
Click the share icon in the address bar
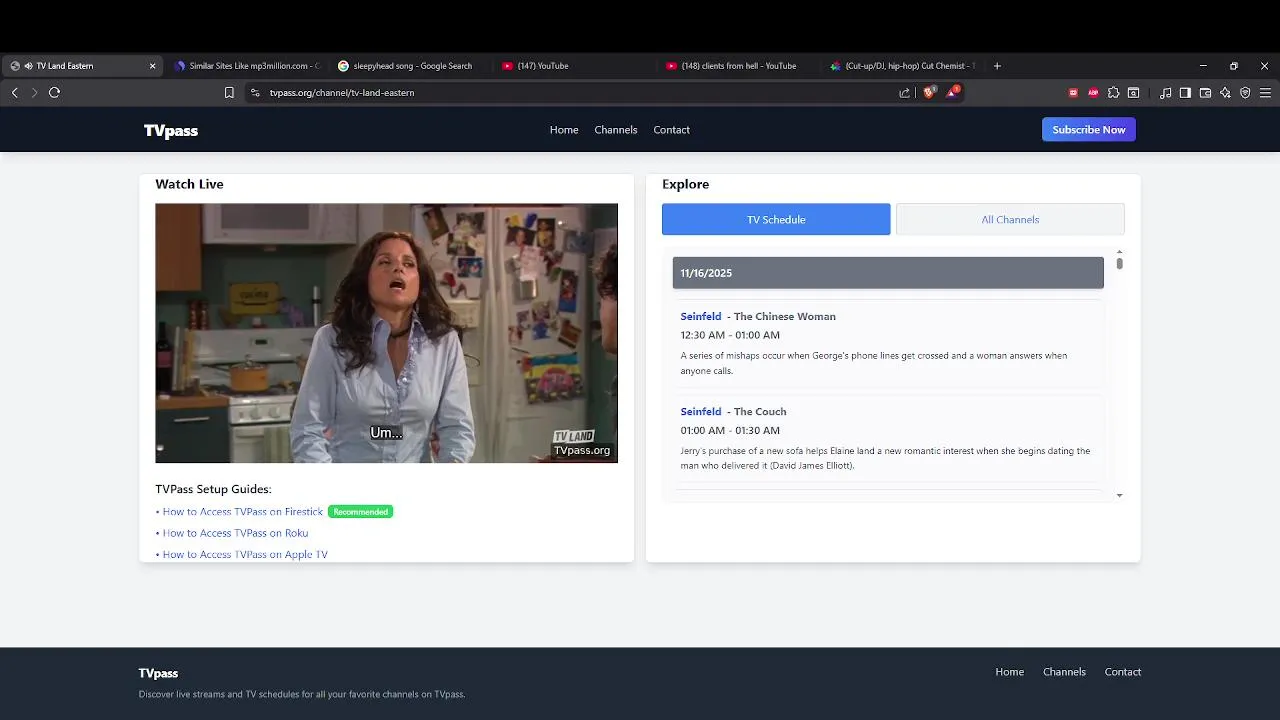904,92
